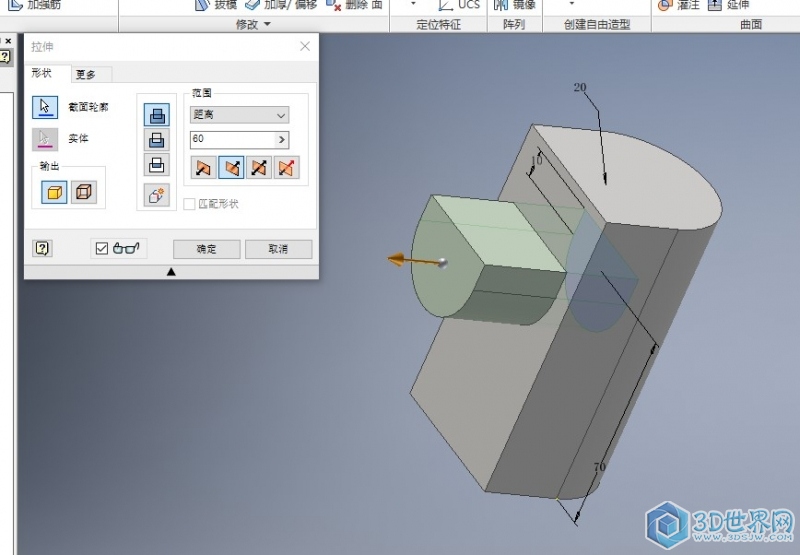The height and width of the screenshot is (555, 800).
Task: Select the intersect operation icon
Action: click(156, 166)
